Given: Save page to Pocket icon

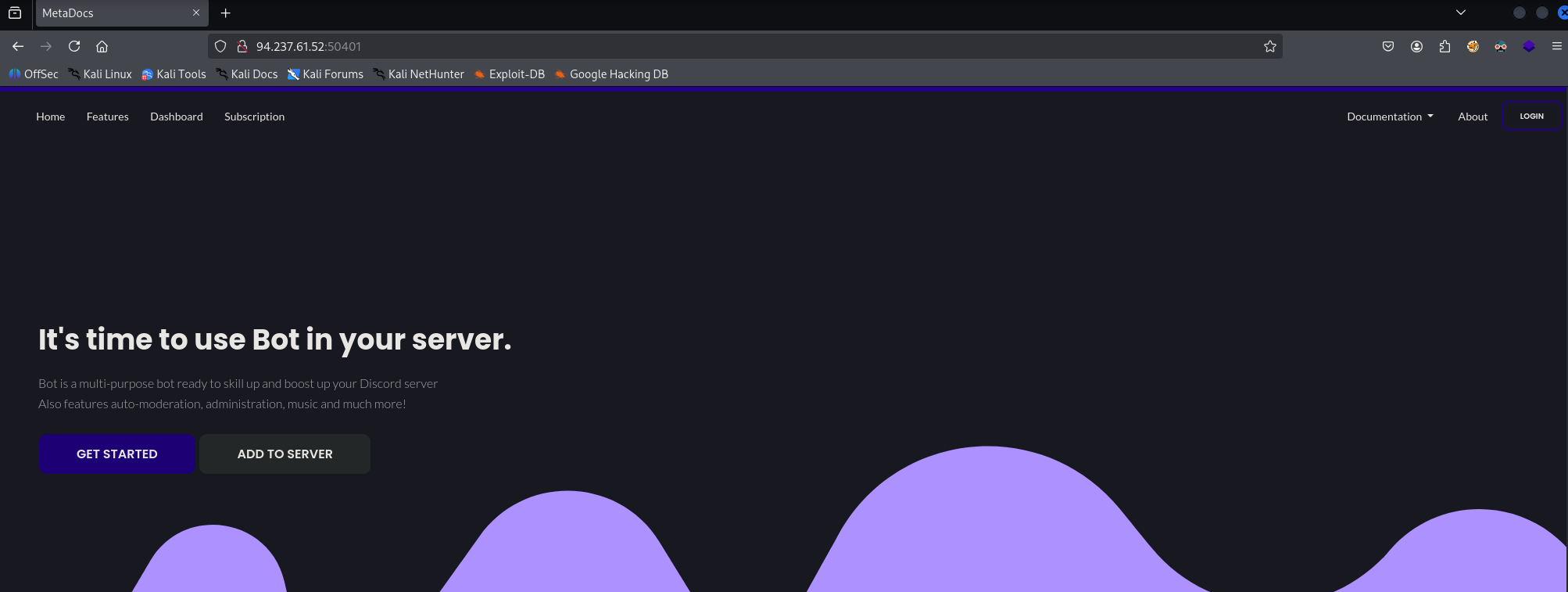Looking at the screenshot, I should coord(1388,46).
